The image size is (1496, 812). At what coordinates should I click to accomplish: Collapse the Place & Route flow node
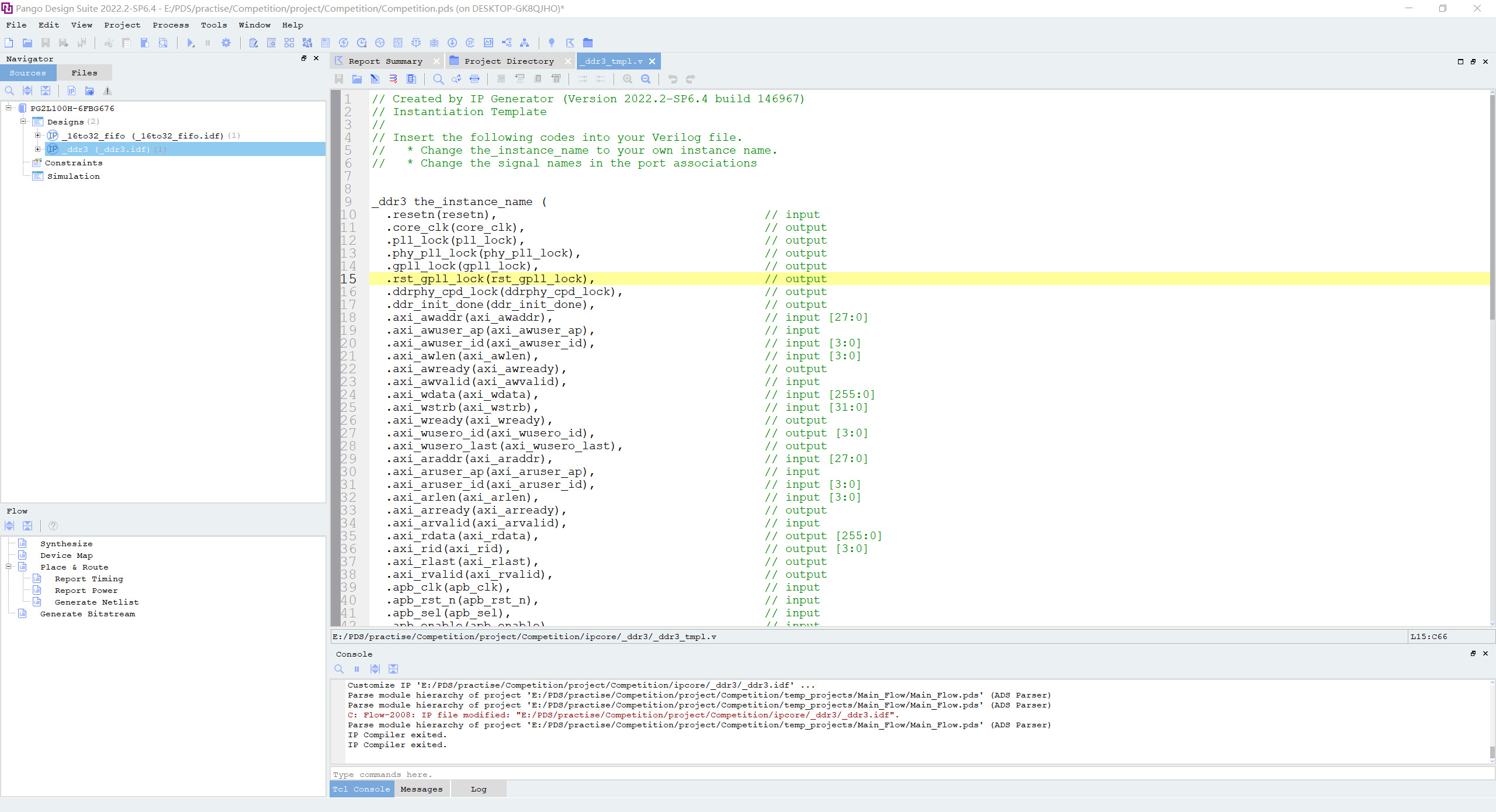click(x=9, y=567)
